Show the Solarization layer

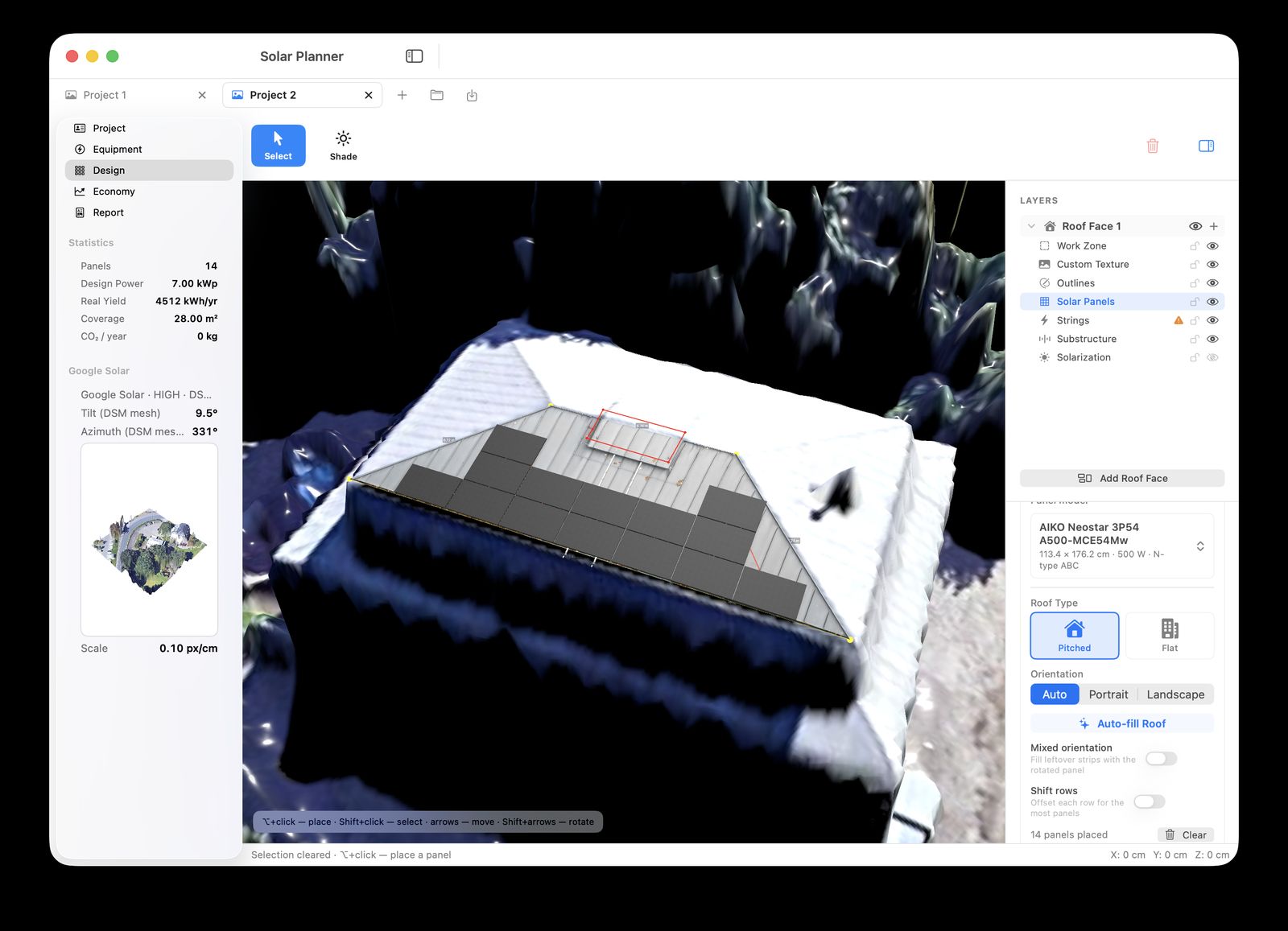tap(1212, 357)
